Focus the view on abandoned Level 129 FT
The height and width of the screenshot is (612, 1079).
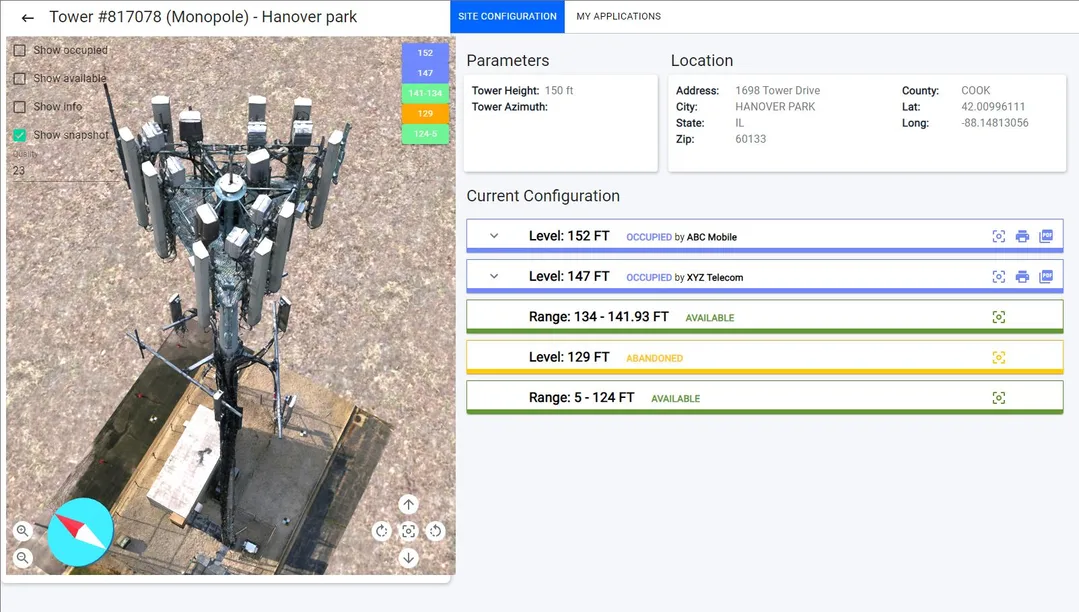tap(998, 357)
